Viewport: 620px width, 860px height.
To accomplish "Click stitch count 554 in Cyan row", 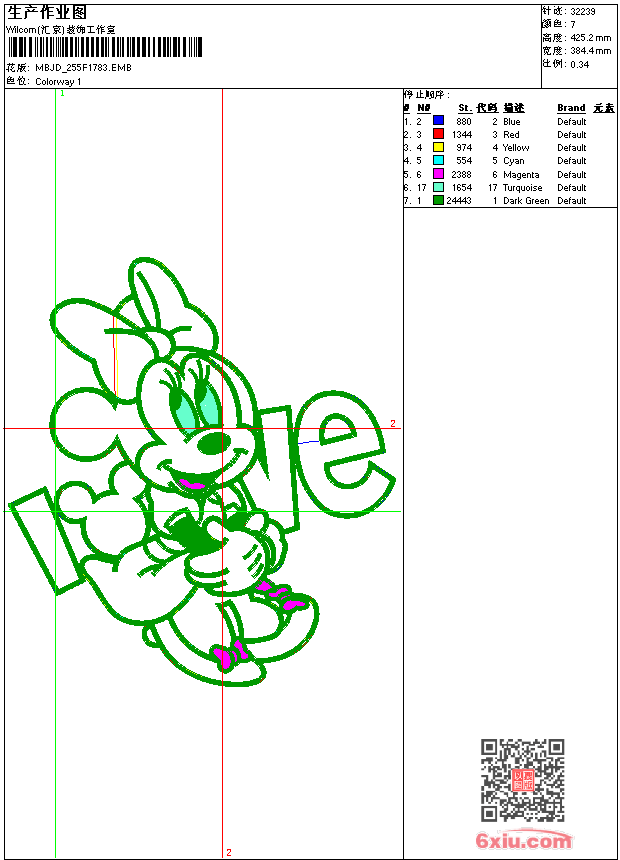I will pos(464,161).
